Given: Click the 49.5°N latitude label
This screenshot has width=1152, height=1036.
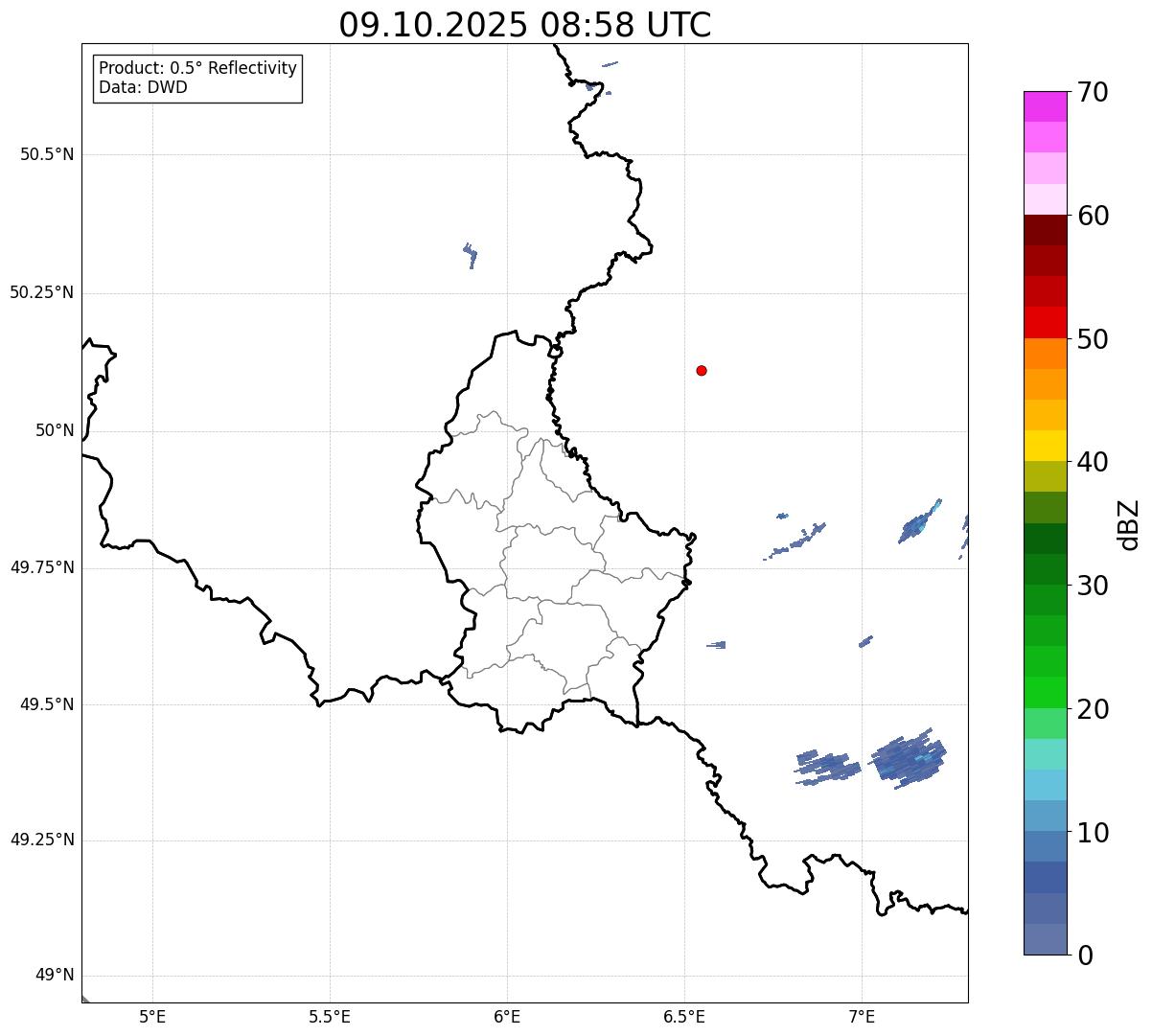Looking at the screenshot, I should point(47,704).
